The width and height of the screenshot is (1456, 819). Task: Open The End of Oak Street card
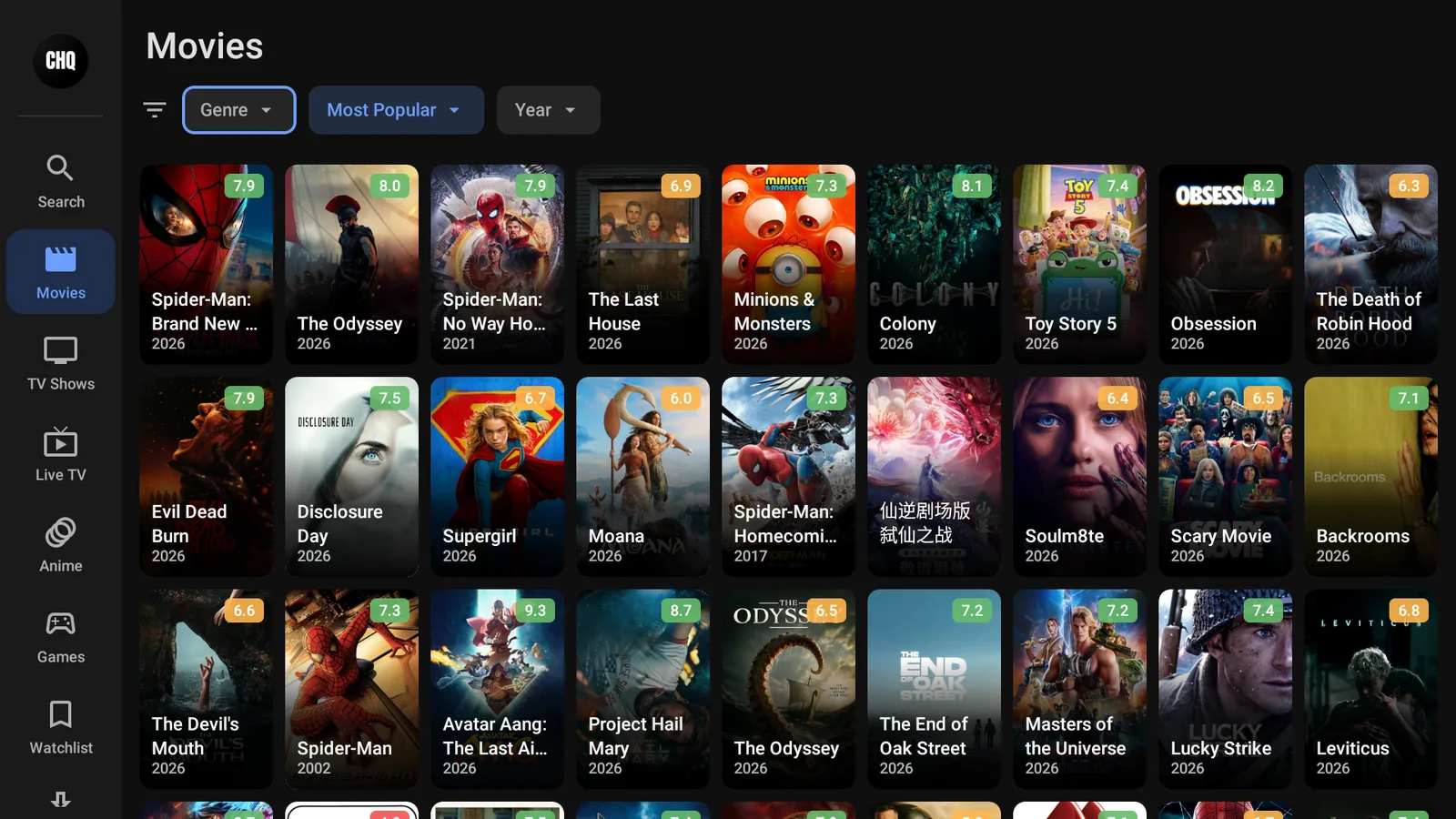pos(935,689)
